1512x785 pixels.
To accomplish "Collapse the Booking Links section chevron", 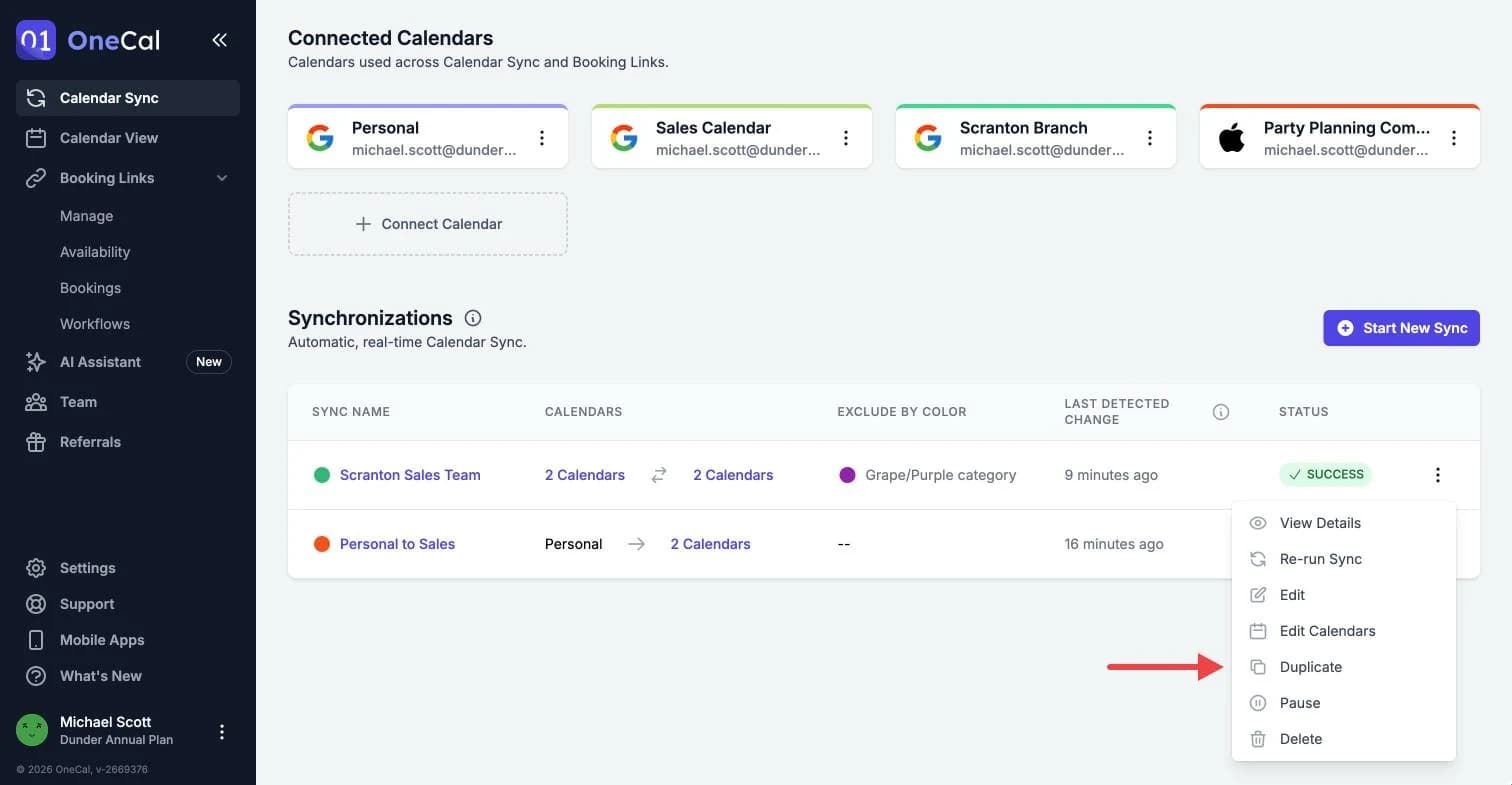I will [222, 178].
